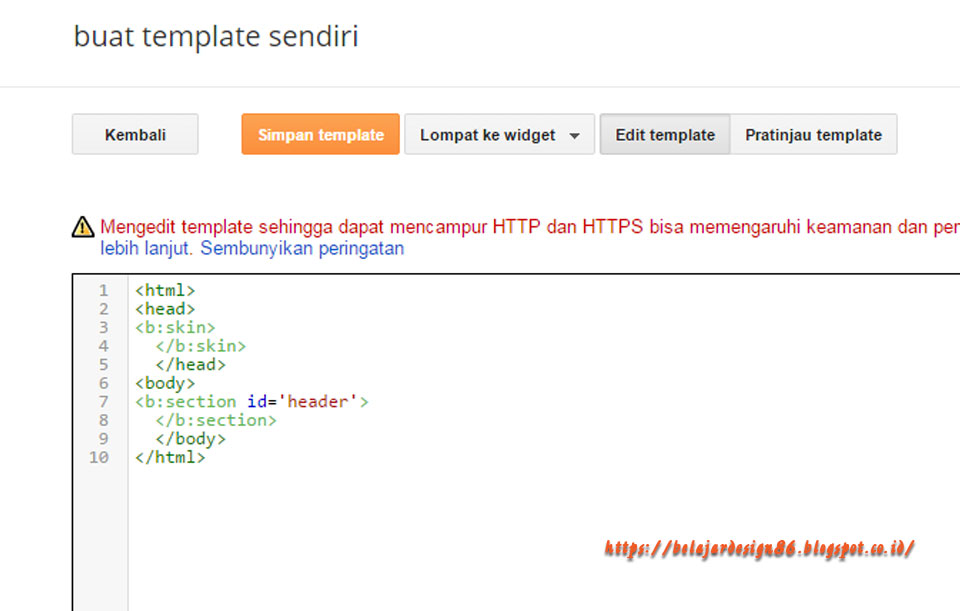The height and width of the screenshot is (611, 960).
Task: Click the </b:section> closing tag
Action: tap(216, 420)
